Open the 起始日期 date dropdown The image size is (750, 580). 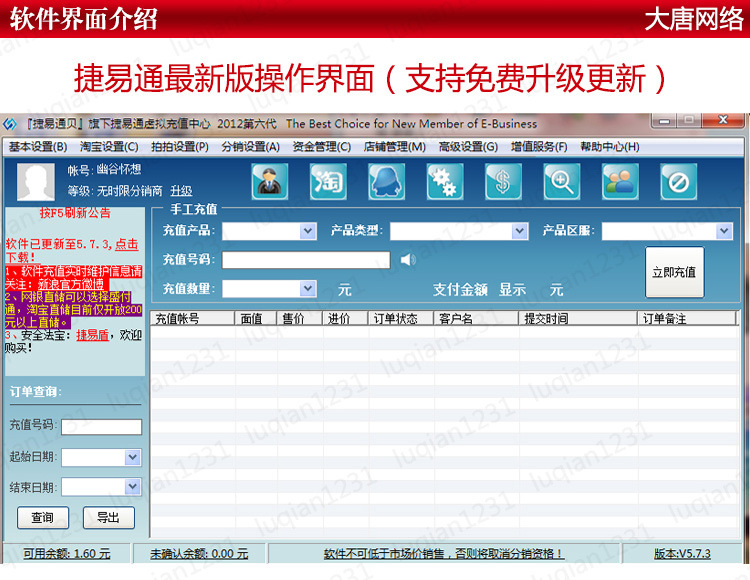132,457
